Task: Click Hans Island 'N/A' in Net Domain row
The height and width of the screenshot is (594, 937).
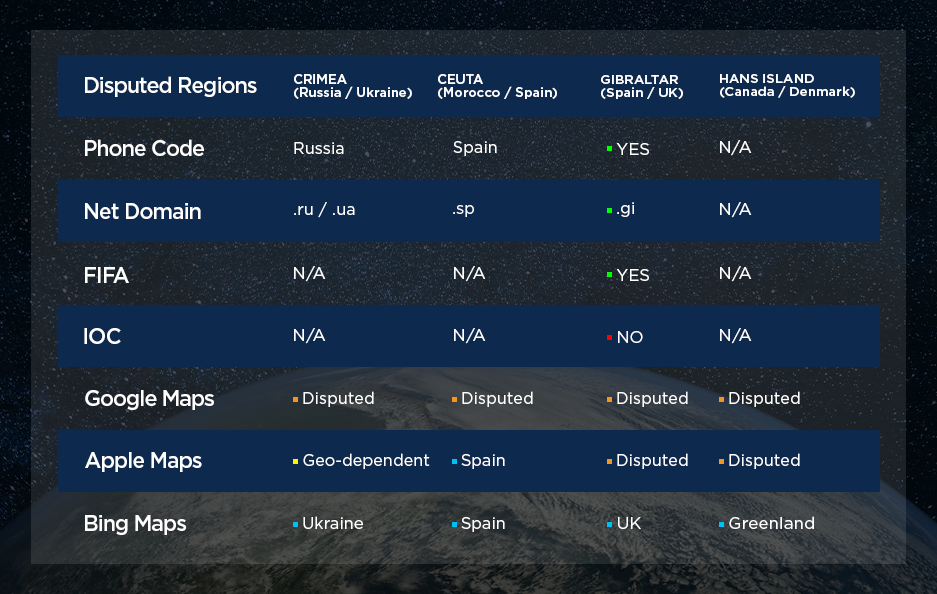Action: click(x=735, y=210)
